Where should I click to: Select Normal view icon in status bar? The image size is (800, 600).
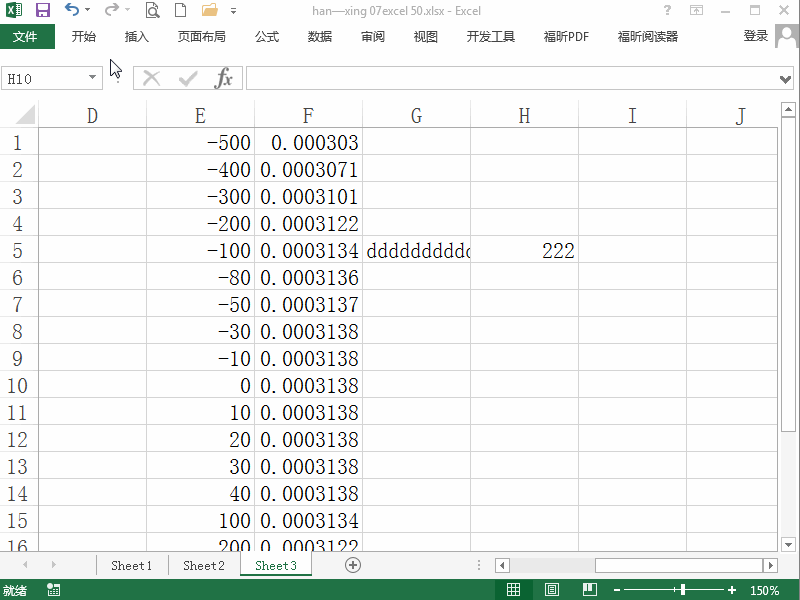pyautogui.click(x=515, y=589)
